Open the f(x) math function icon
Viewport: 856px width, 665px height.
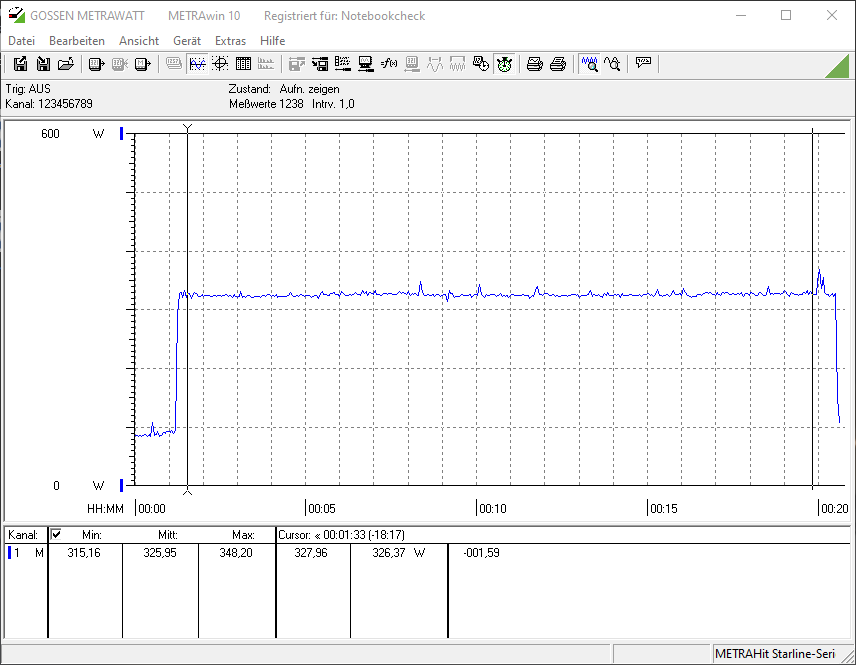(389, 64)
